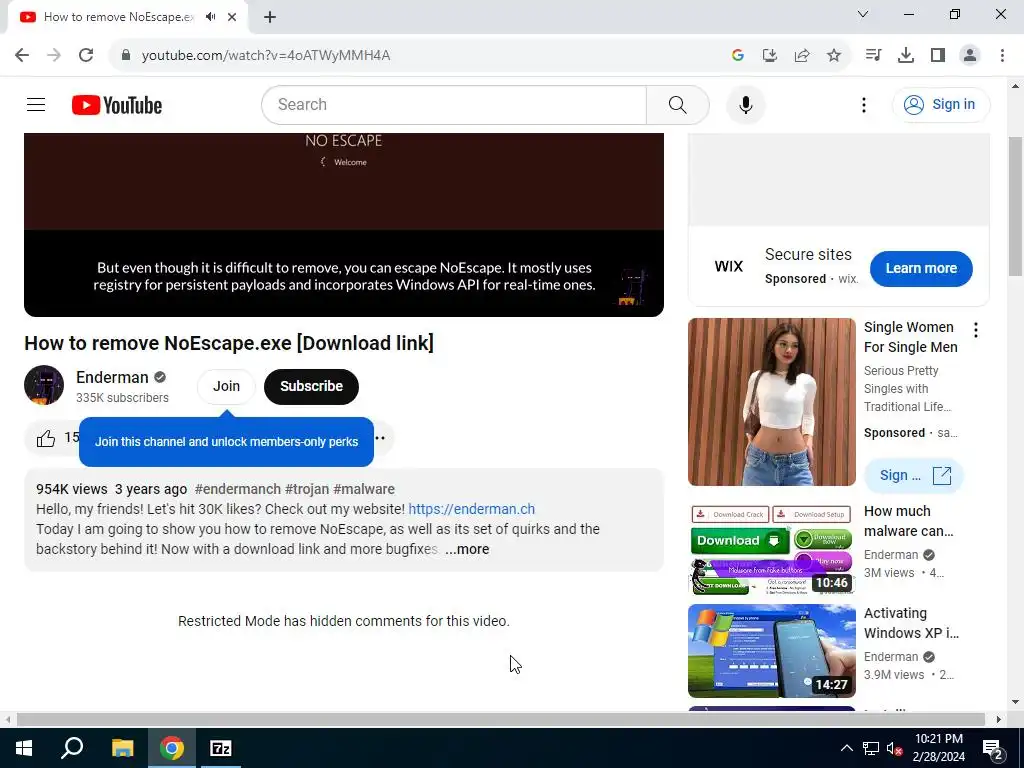Image resolution: width=1024 pixels, height=768 pixels.
Task: Open Windows taskbar search
Action: click(x=72, y=748)
